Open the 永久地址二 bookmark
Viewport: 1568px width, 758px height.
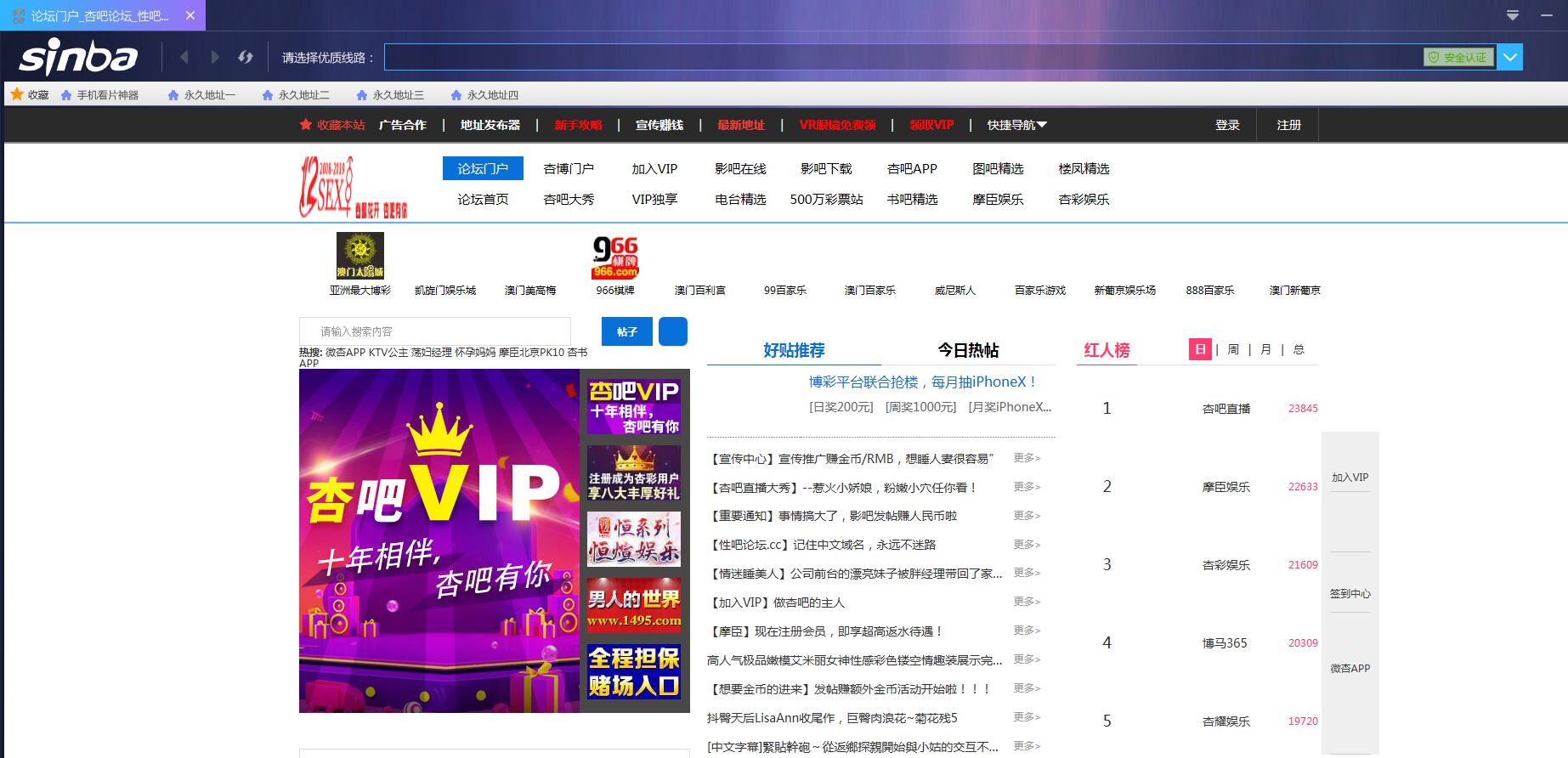coord(296,95)
